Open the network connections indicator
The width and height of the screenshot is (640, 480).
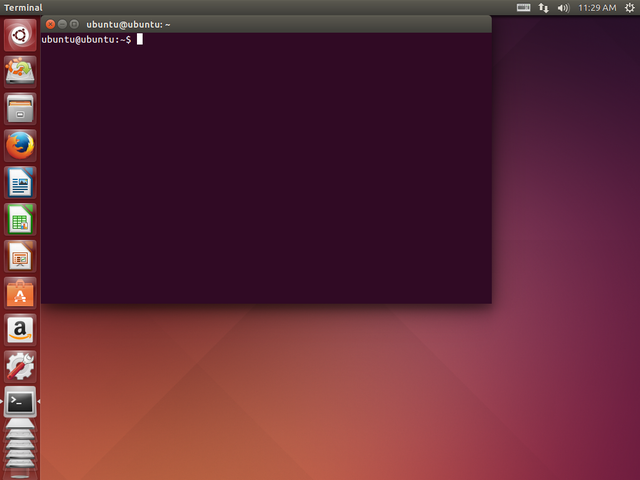(543, 7)
